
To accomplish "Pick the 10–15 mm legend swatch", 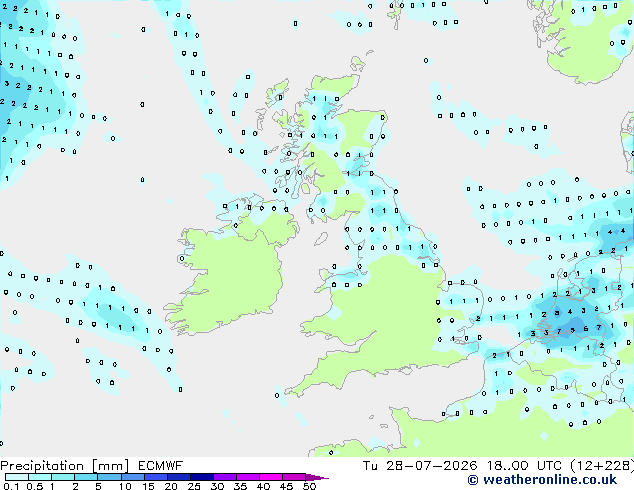I will point(132,477).
